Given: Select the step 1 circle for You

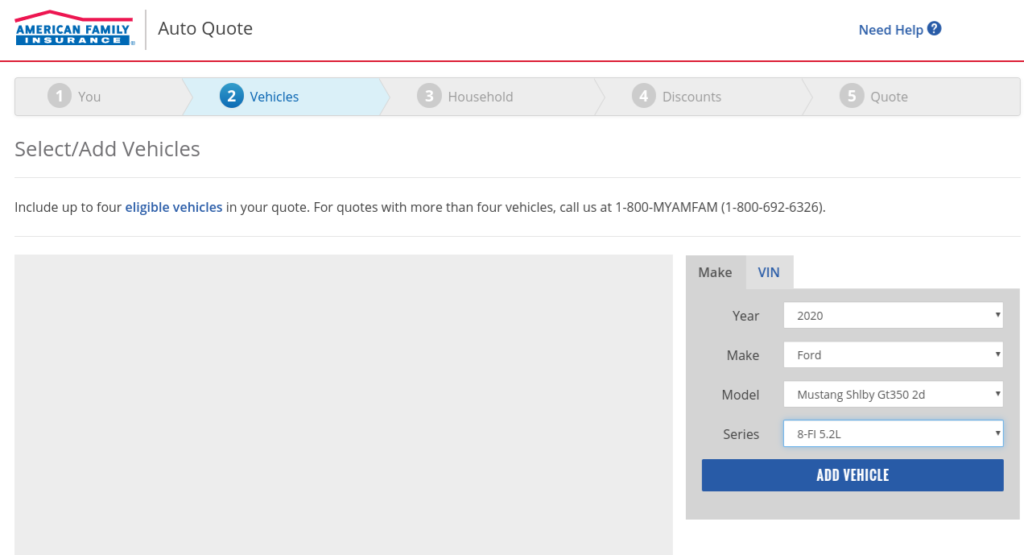Looking at the screenshot, I should [60, 97].
